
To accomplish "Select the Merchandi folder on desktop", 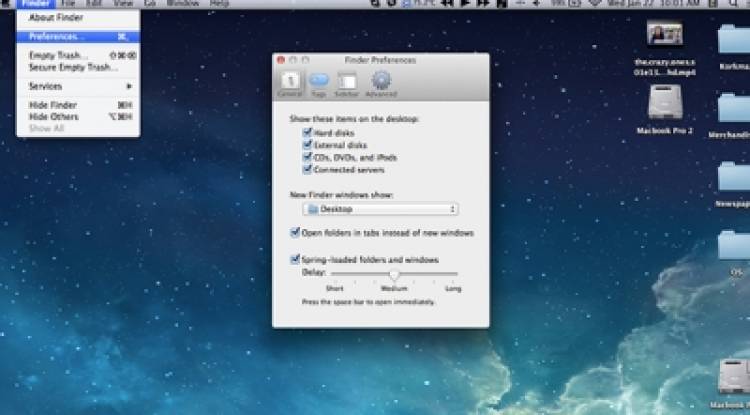I will [x=735, y=108].
